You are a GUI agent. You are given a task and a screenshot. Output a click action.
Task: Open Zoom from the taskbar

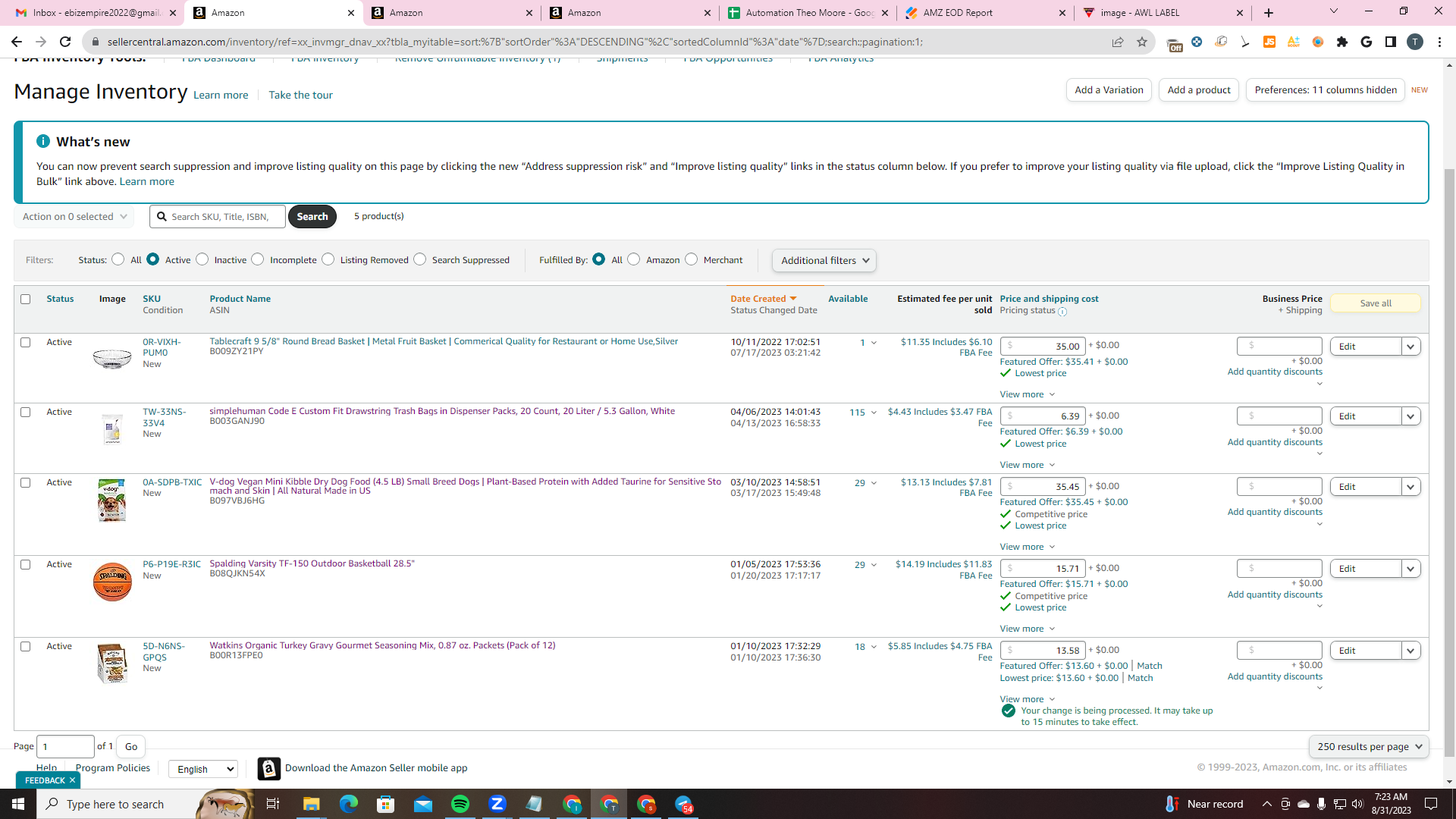point(497,804)
